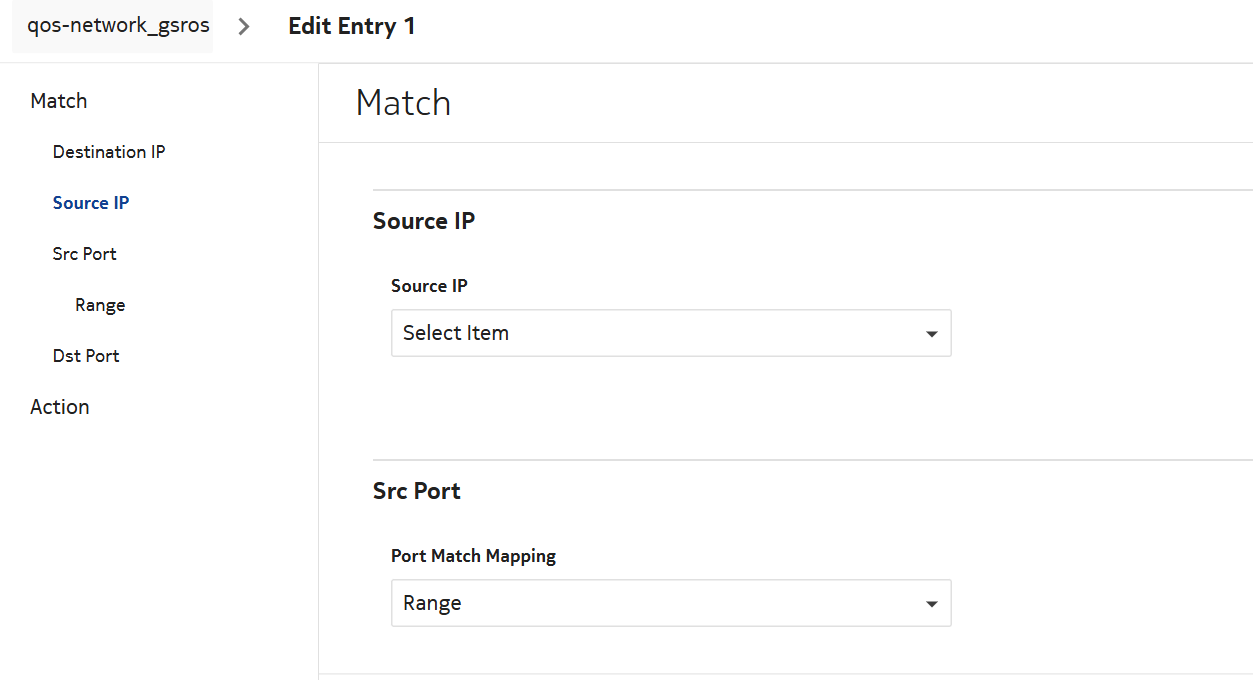Click the Port Match Mapping caret arrow
1253x680 pixels.
click(x=931, y=604)
